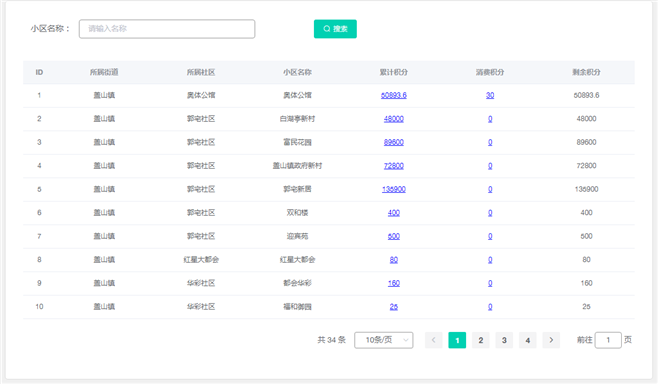
Task: Click the green 搜索 search button
Action: pyautogui.click(x=335, y=29)
